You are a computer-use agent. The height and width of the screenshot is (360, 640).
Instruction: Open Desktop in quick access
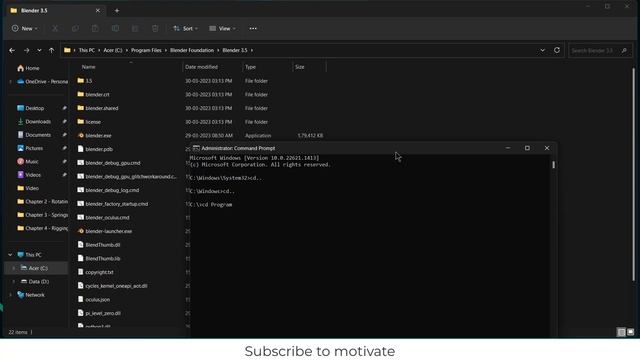[31, 108]
